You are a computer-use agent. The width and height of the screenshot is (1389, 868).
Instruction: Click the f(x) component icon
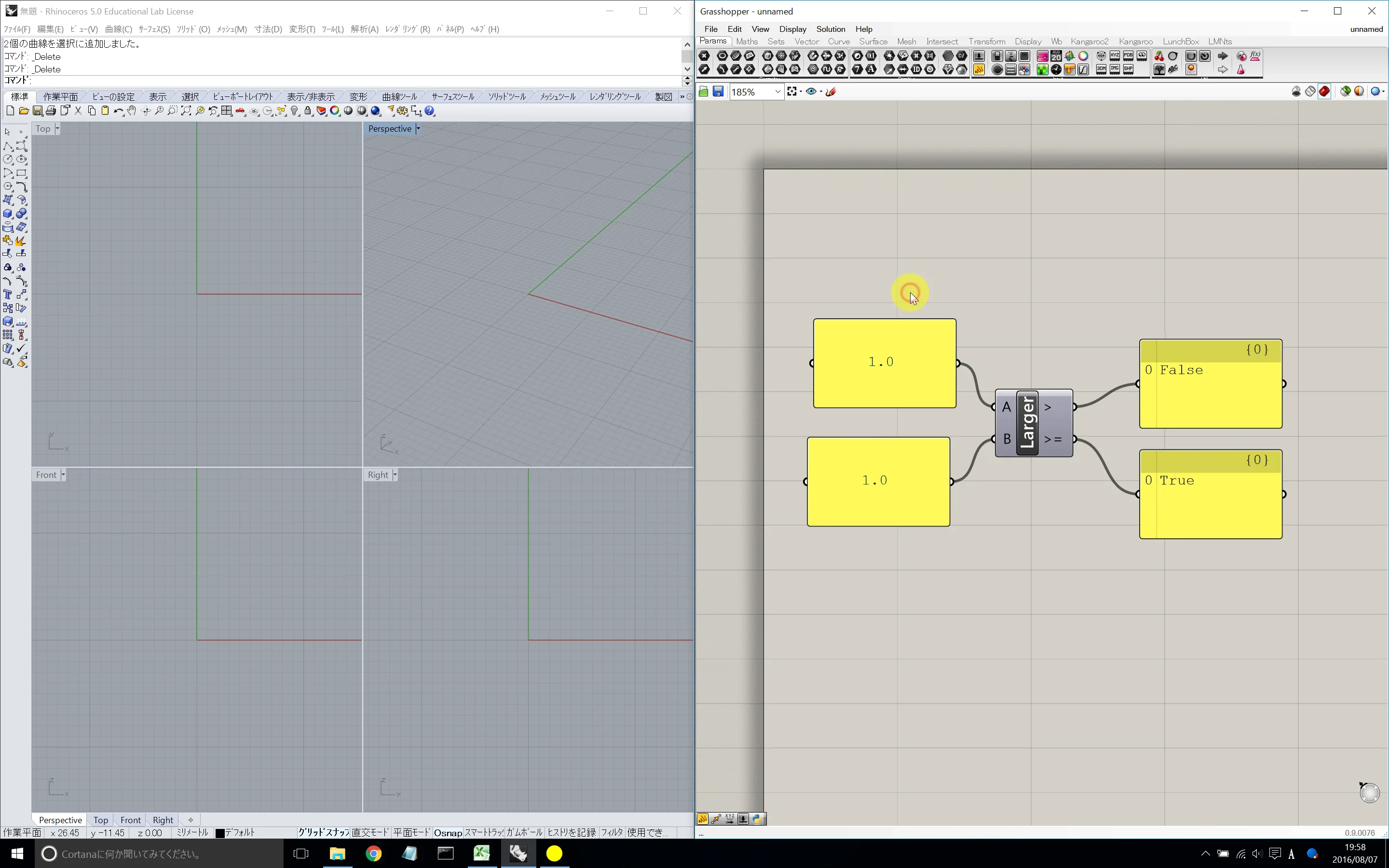pyautogui.click(x=1255, y=56)
